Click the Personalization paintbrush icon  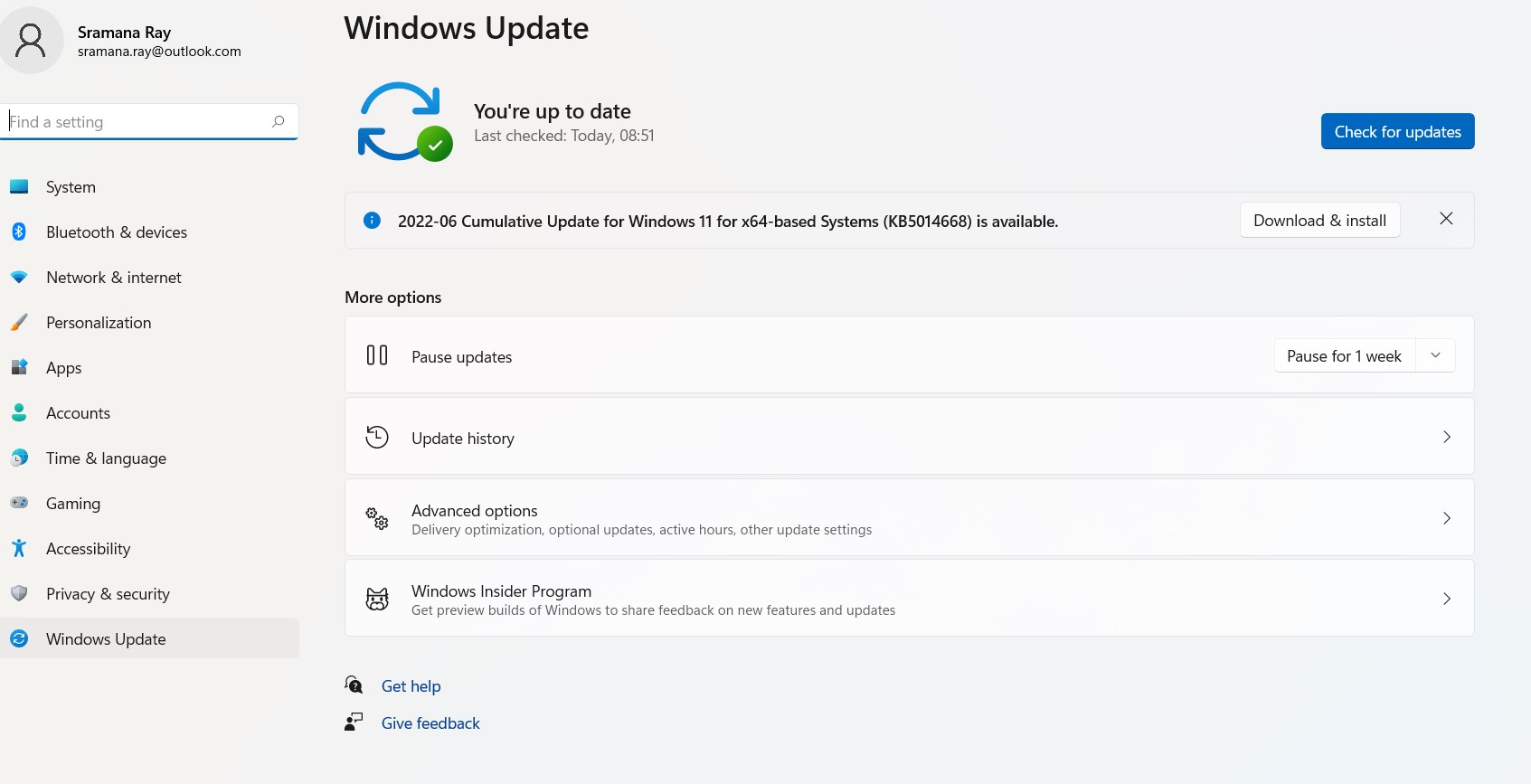click(x=19, y=322)
